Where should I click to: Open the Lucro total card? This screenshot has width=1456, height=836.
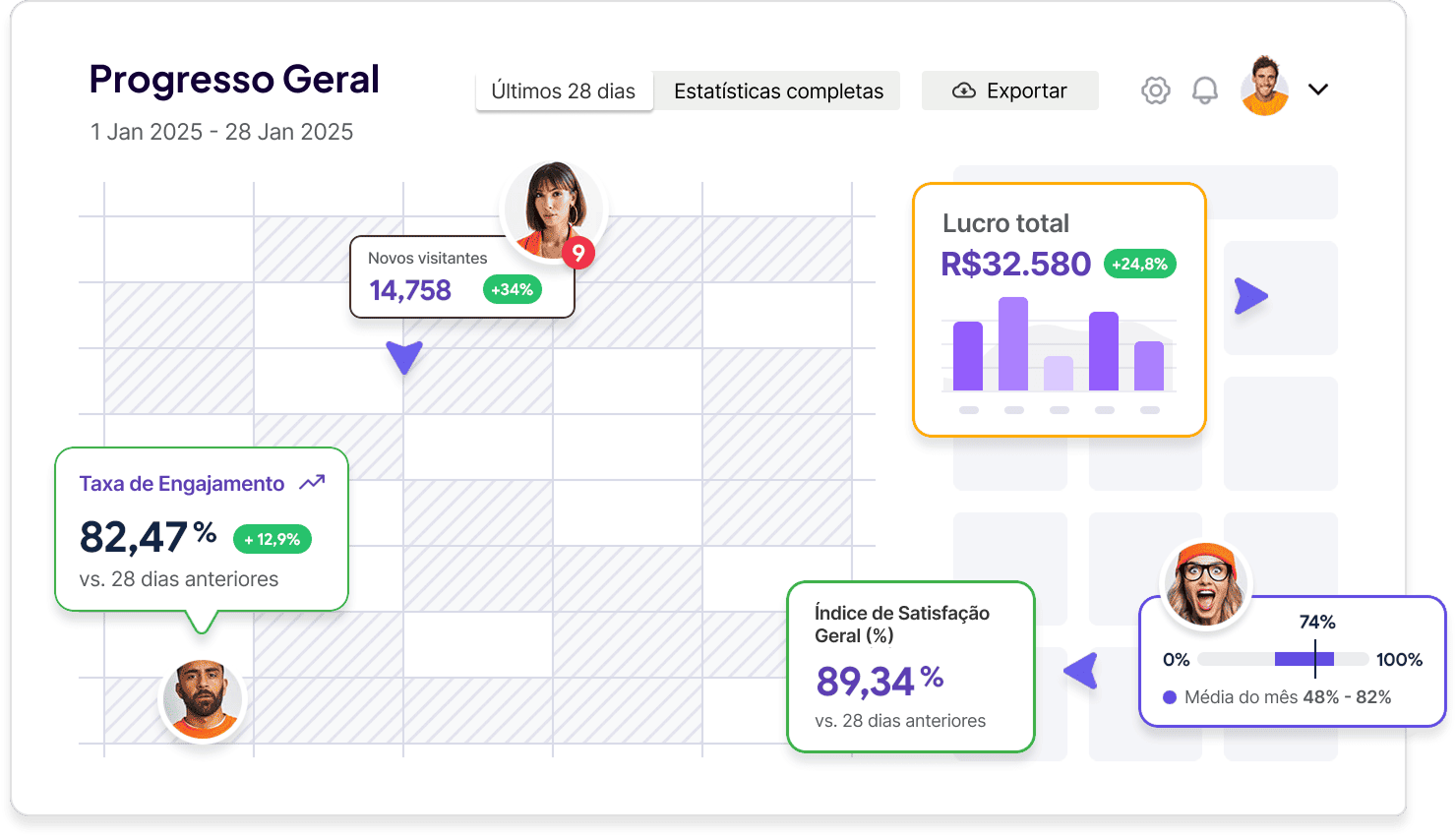click(x=1060, y=310)
